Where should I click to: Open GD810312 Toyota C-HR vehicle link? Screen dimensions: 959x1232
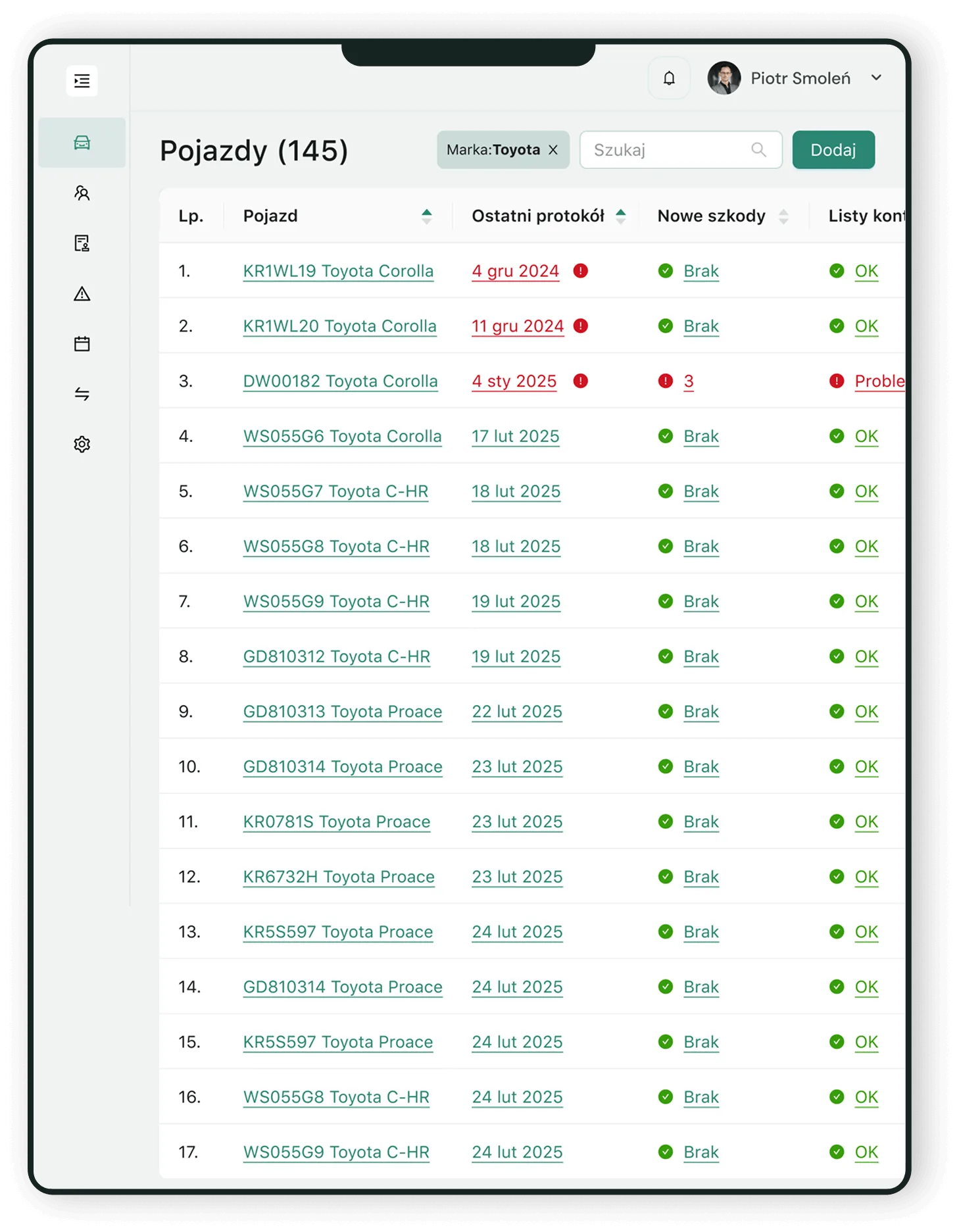(x=337, y=656)
